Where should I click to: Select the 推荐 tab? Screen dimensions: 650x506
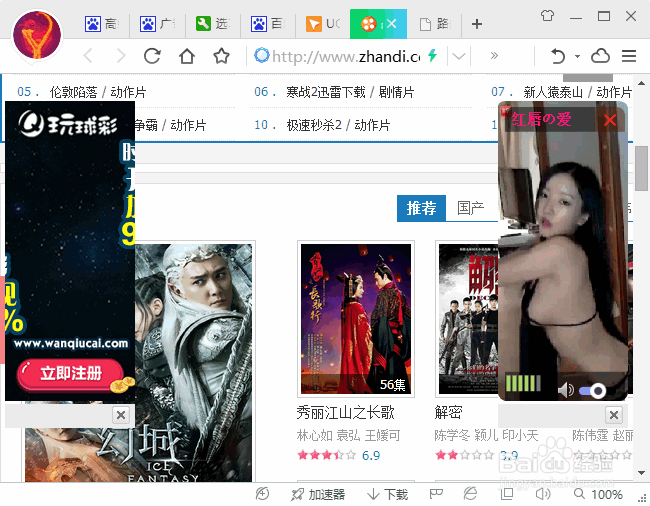coord(421,208)
